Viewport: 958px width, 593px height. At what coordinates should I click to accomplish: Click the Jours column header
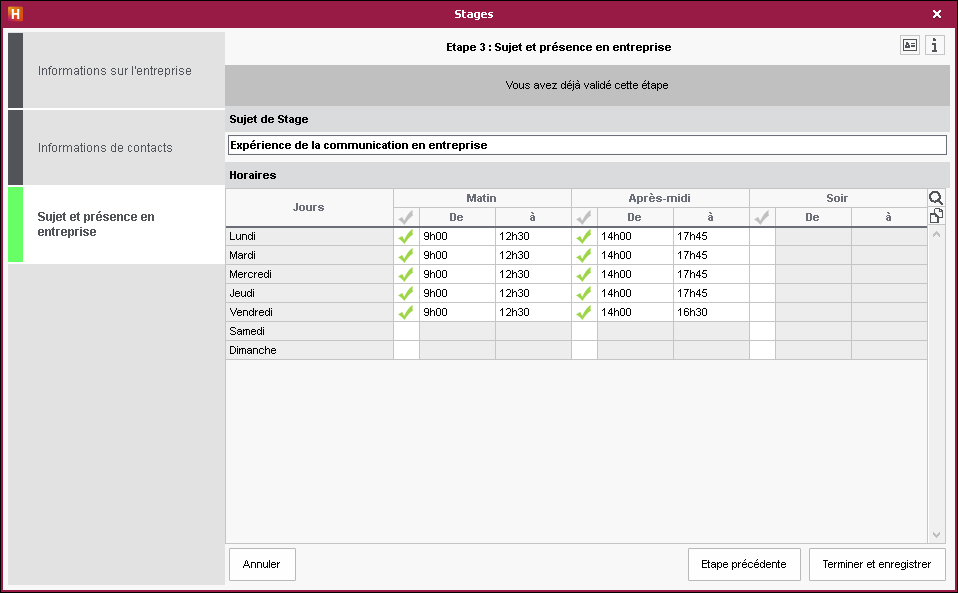click(x=309, y=208)
